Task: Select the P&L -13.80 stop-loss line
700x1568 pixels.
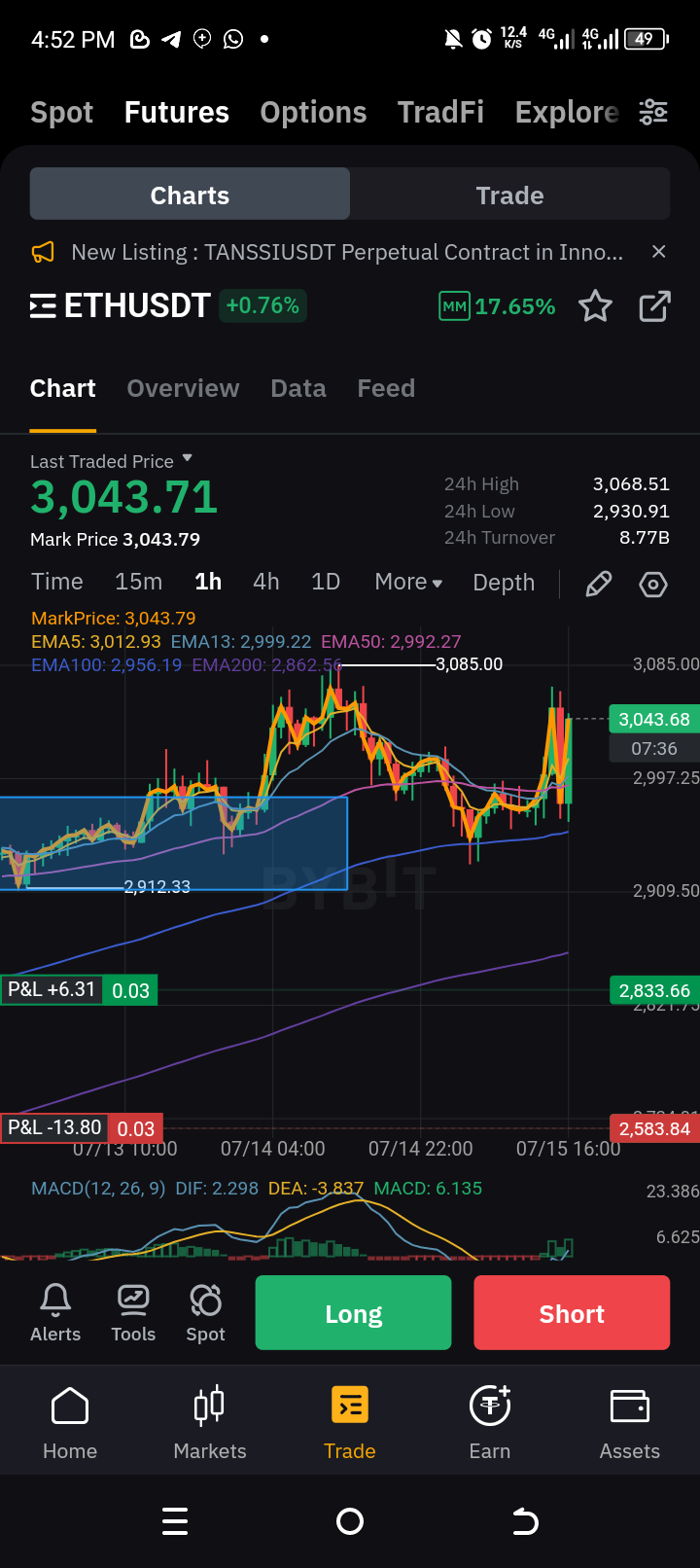Action: (82, 1128)
